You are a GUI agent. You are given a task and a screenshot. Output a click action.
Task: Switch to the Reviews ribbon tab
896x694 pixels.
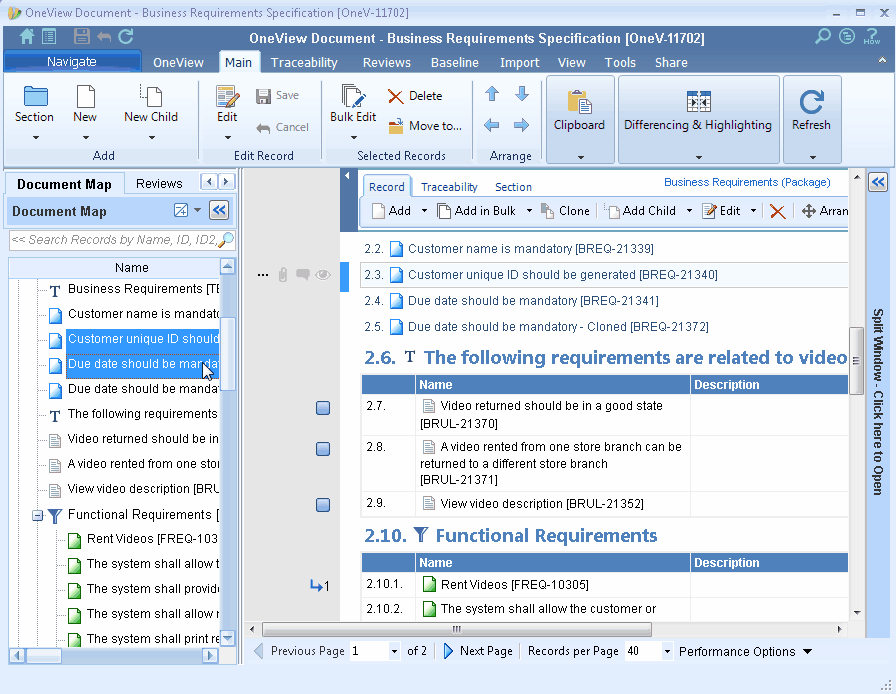[387, 62]
